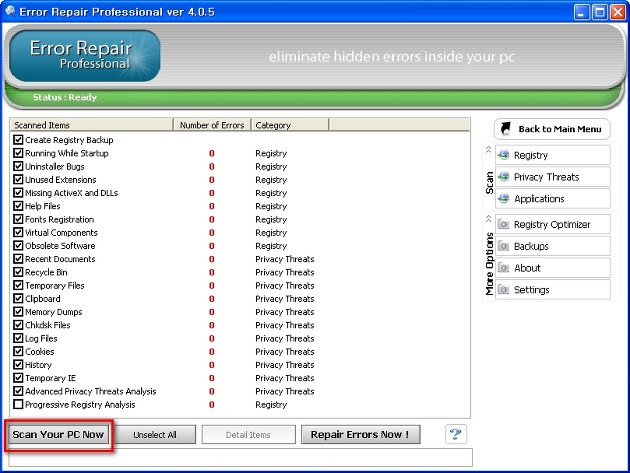The width and height of the screenshot is (630, 473).
Task: Click the Unselect All button
Action: (x=155, y=435)
